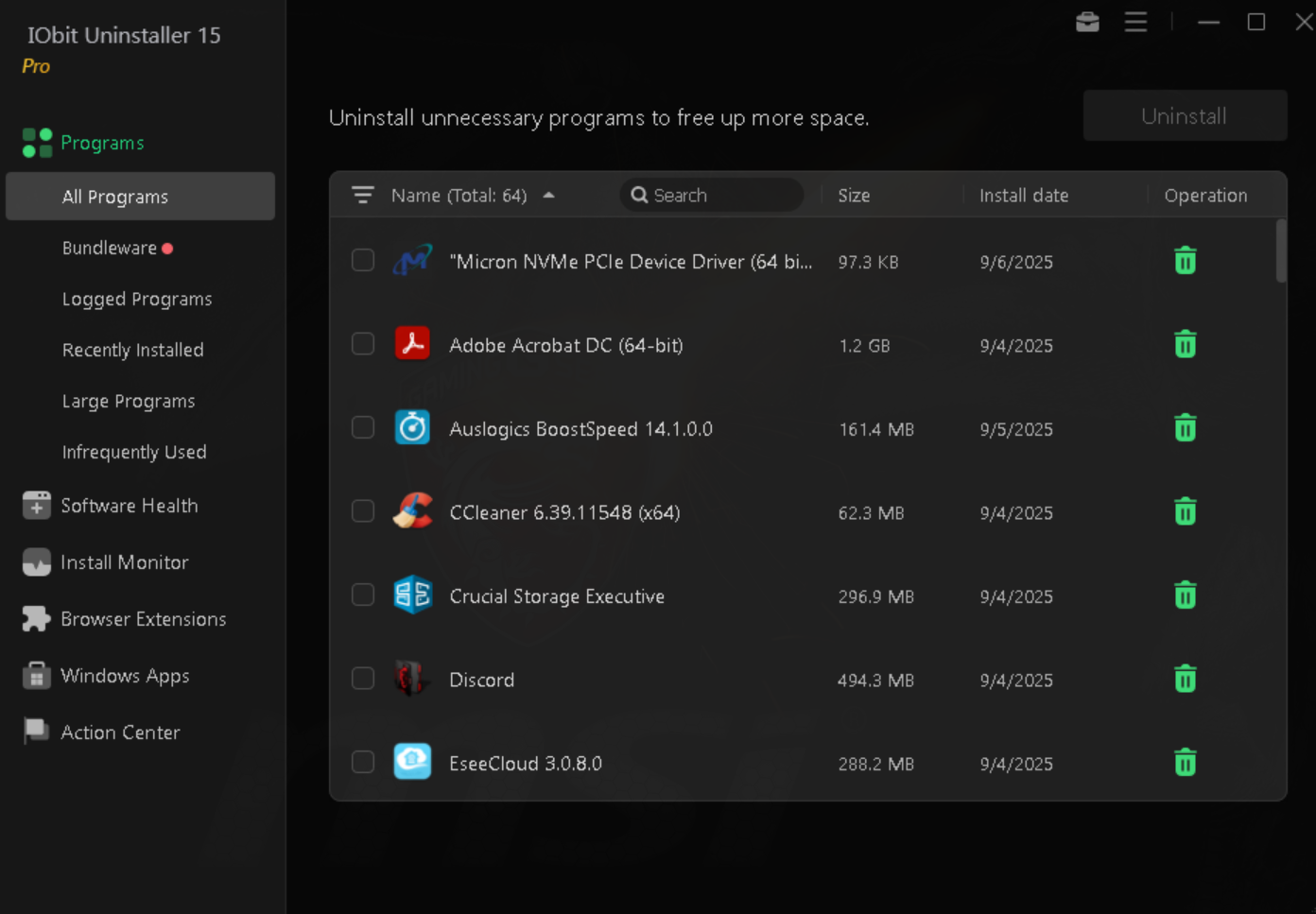Click the 494.3 MB size value
Screen dimensions: 1316x914
(875, 681)
